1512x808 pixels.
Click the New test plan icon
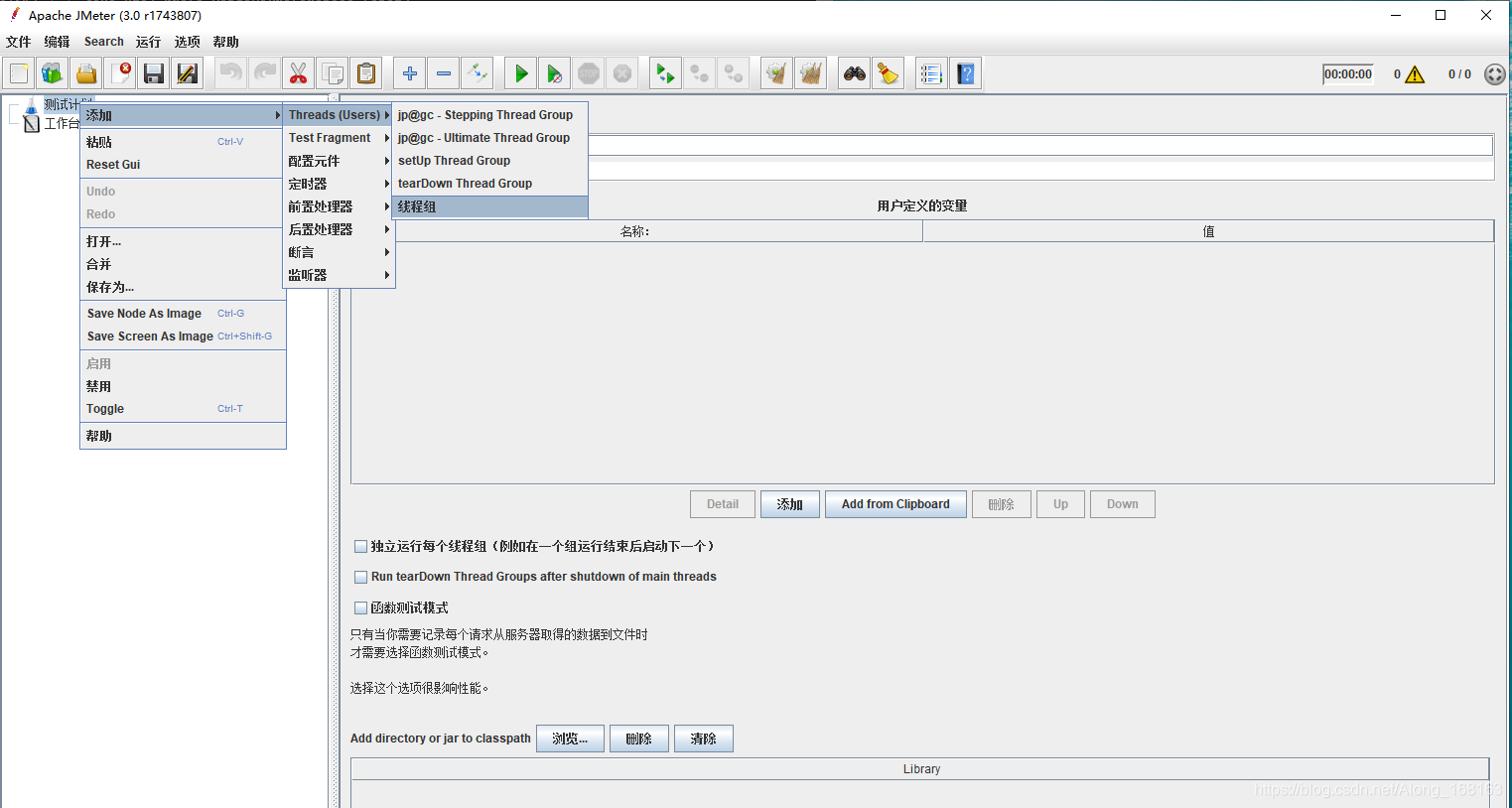[x=19, y=73]
